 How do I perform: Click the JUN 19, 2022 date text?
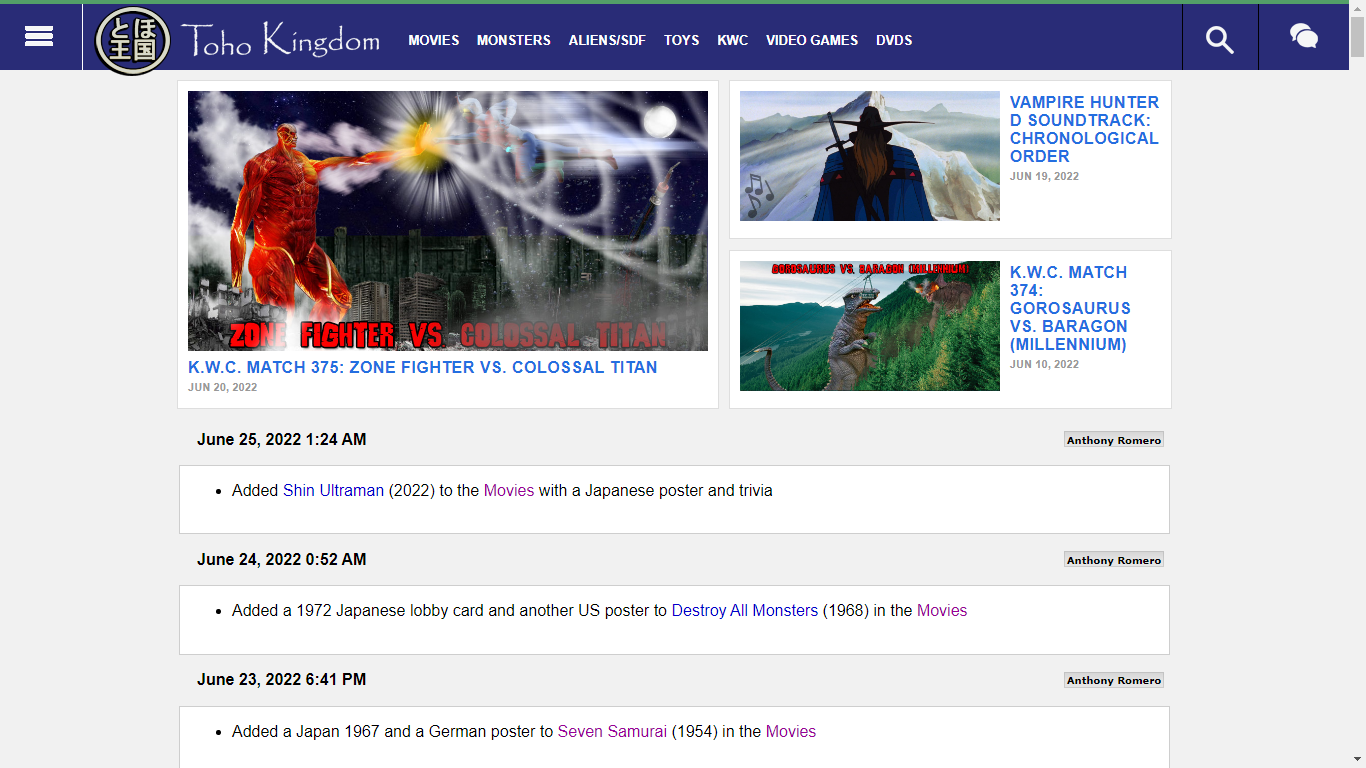tap(1045, 176)
